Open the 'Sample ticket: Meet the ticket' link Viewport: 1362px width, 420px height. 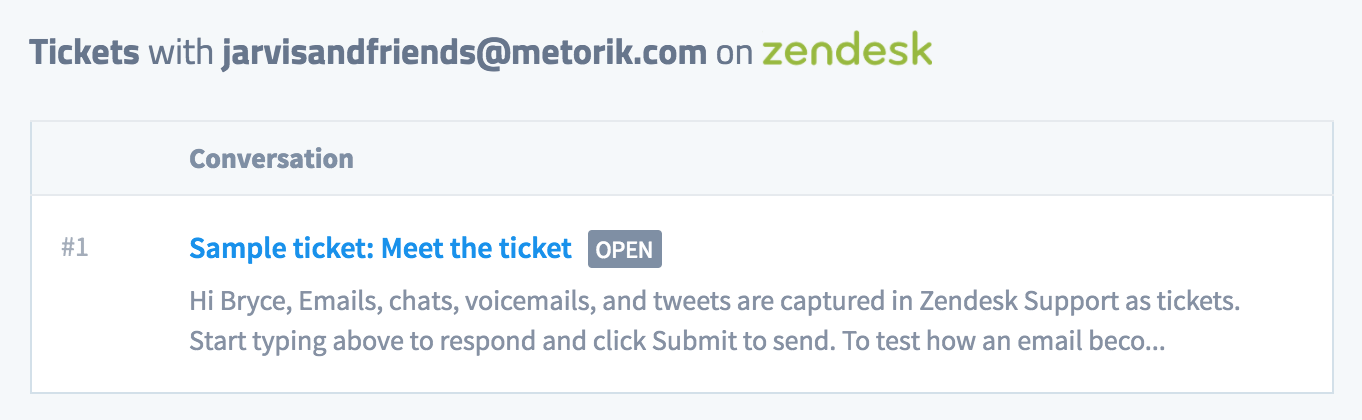pos(380,248)
